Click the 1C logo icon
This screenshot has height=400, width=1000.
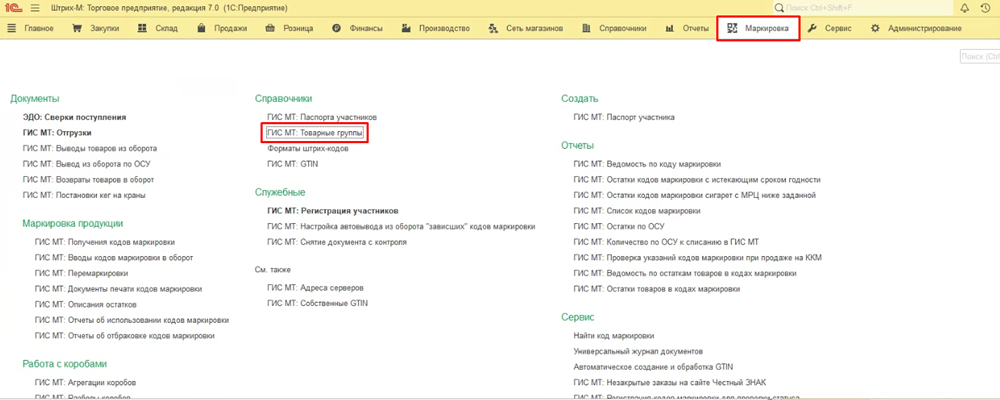coord(14,7)
